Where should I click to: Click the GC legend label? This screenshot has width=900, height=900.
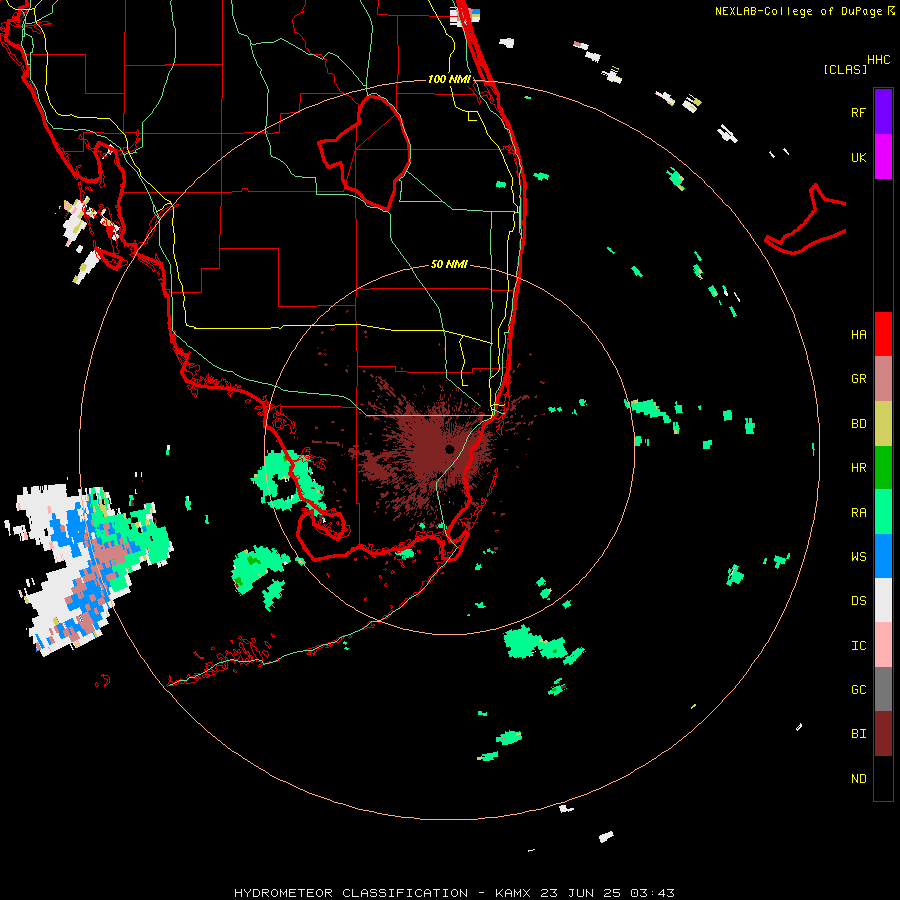(858, 690)
